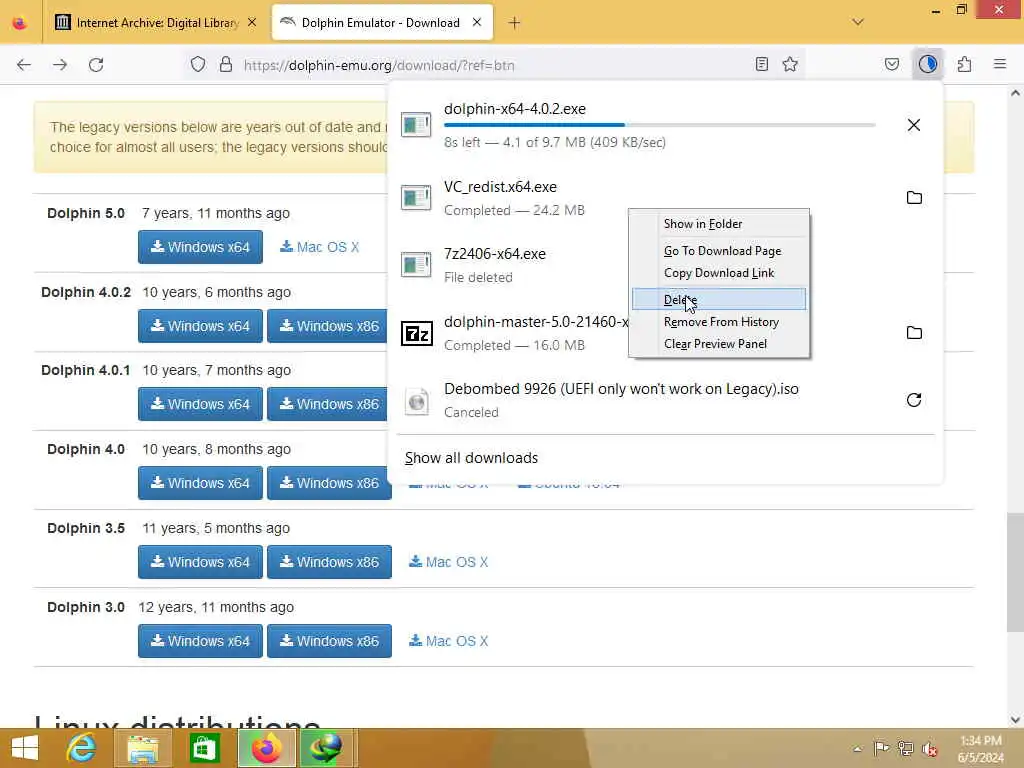Select Copy Download Link
The image size is (1024, 768).
pyautogui.click(x=718, y=273)
